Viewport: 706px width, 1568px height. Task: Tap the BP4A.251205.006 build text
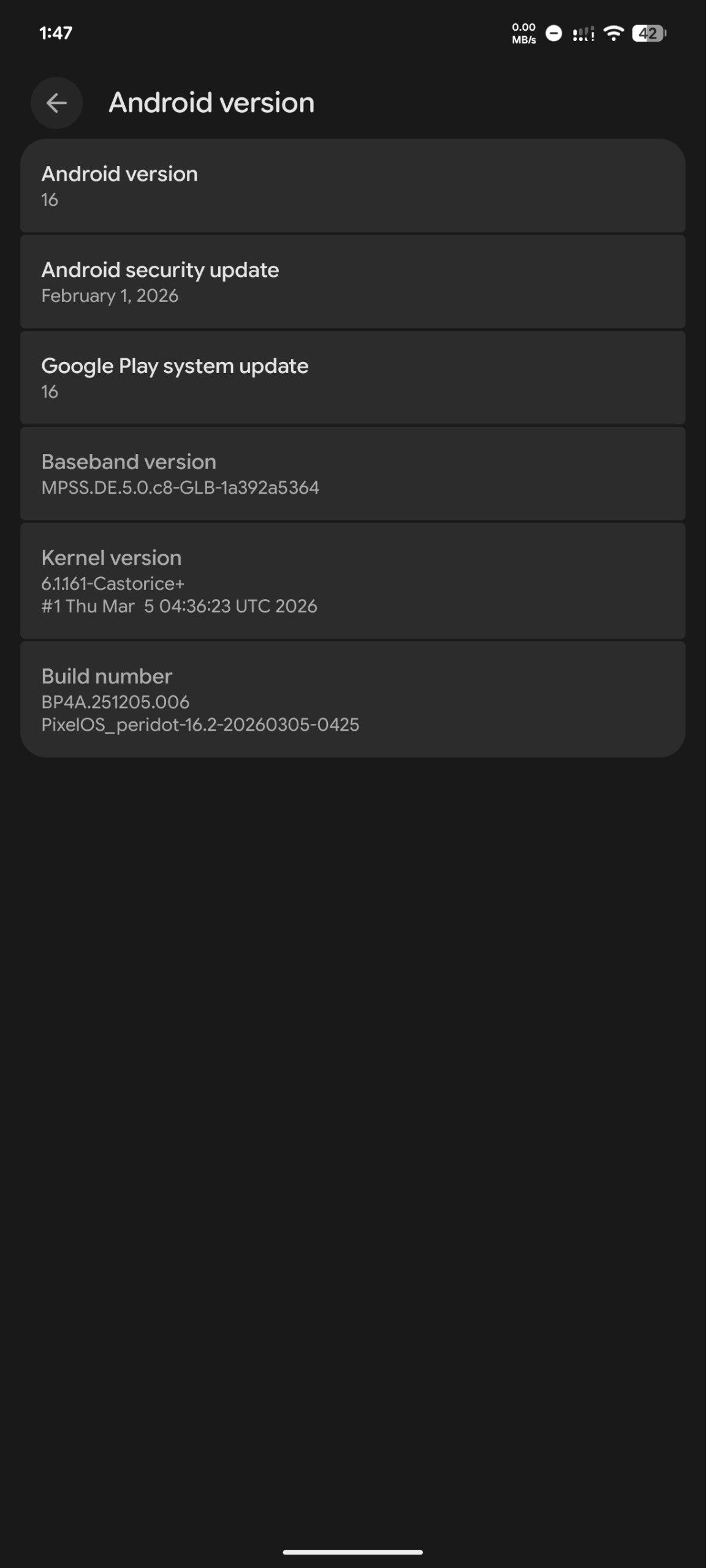coord(115,702)
